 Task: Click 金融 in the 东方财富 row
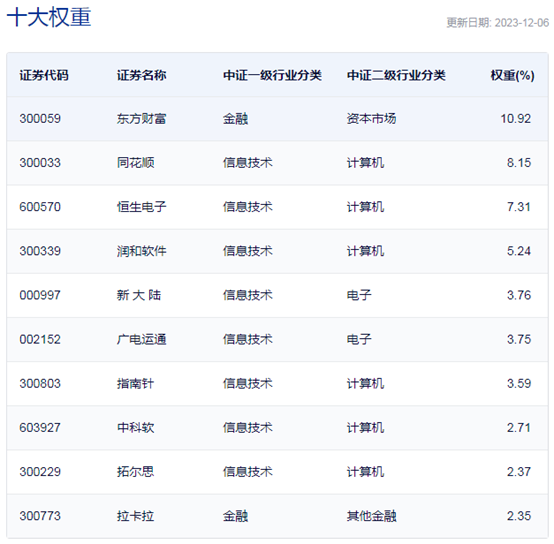235,119
